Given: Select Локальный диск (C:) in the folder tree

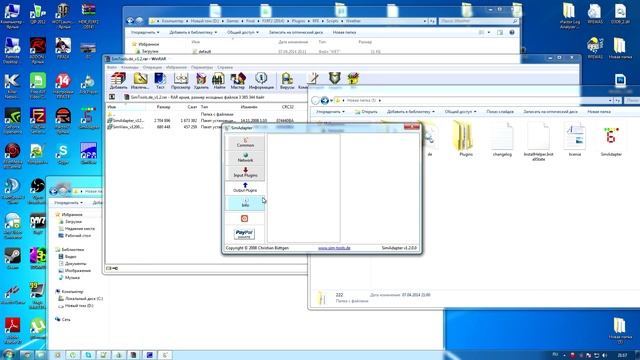Looking at the screenshot, I should pyautogui.click(x=80, y=299).
